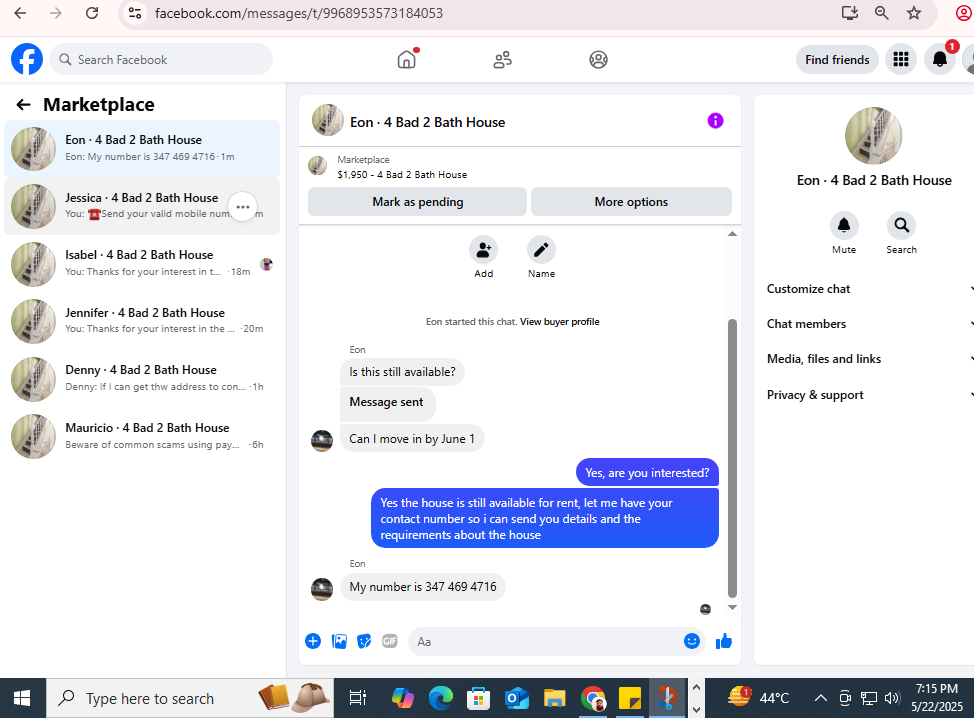Attach a photo using image icon
This screenshot has width=974, height=718.
339,641
